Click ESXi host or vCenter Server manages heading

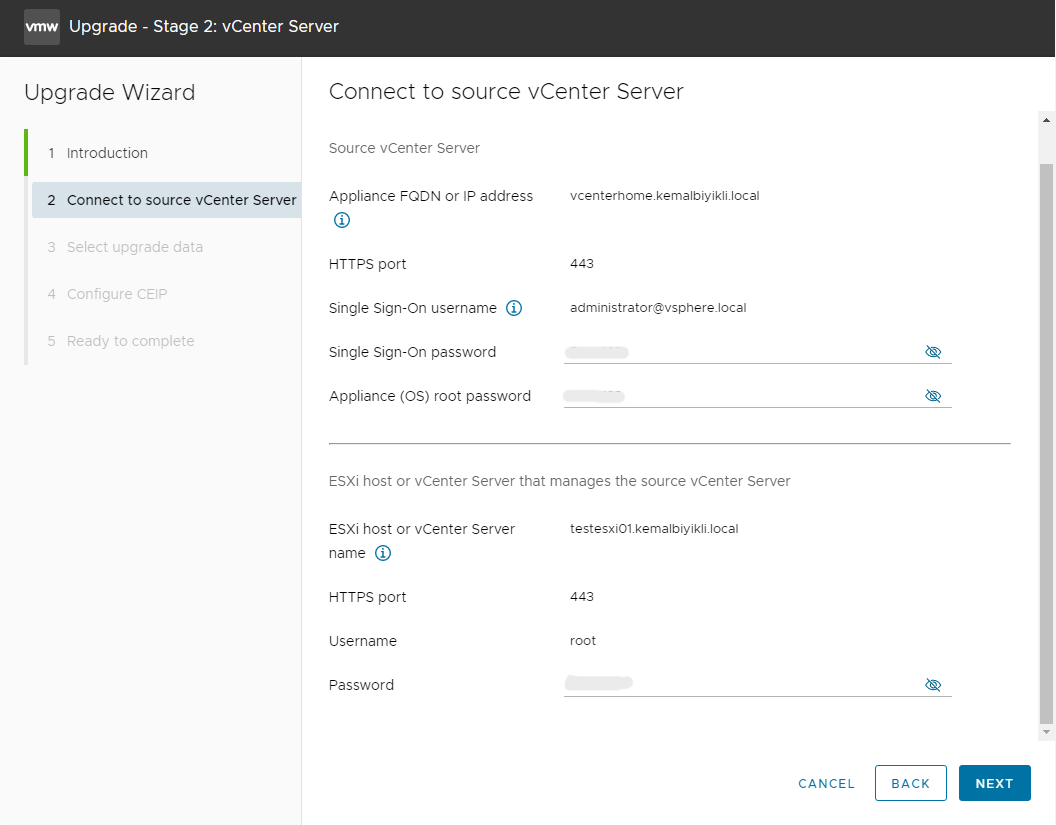(559, 481)
